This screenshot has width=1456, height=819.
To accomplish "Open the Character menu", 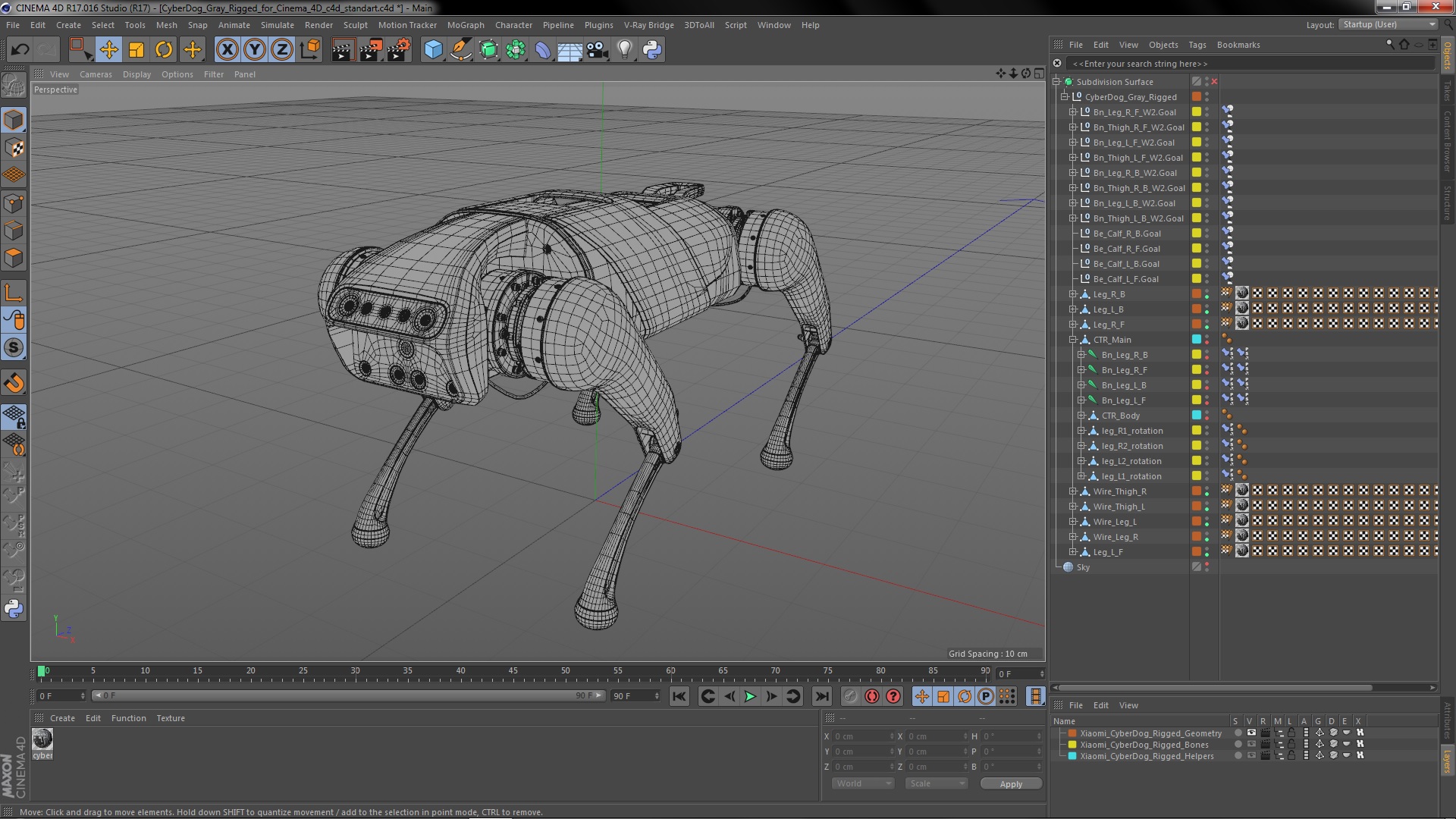I will point(513,25).
